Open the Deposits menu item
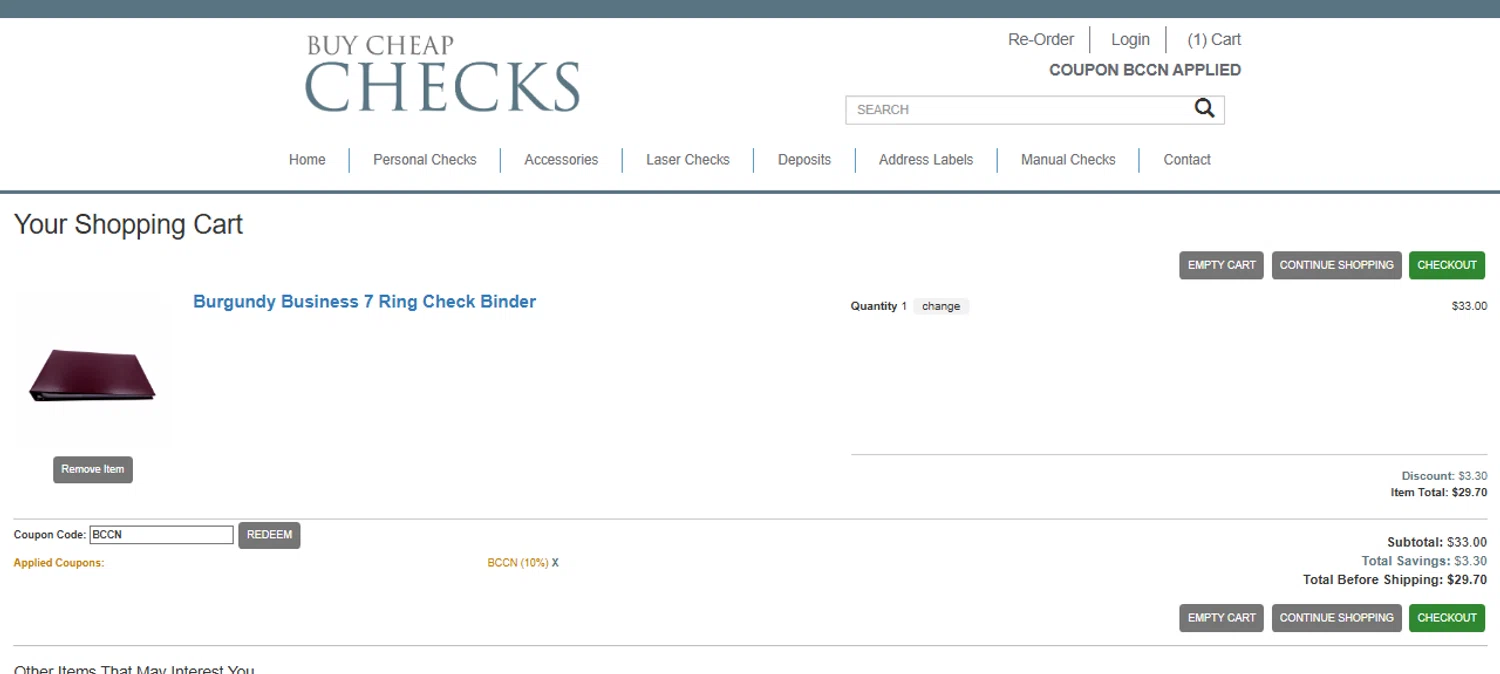Screen dimensions: 1500x674 coord(804,160)
